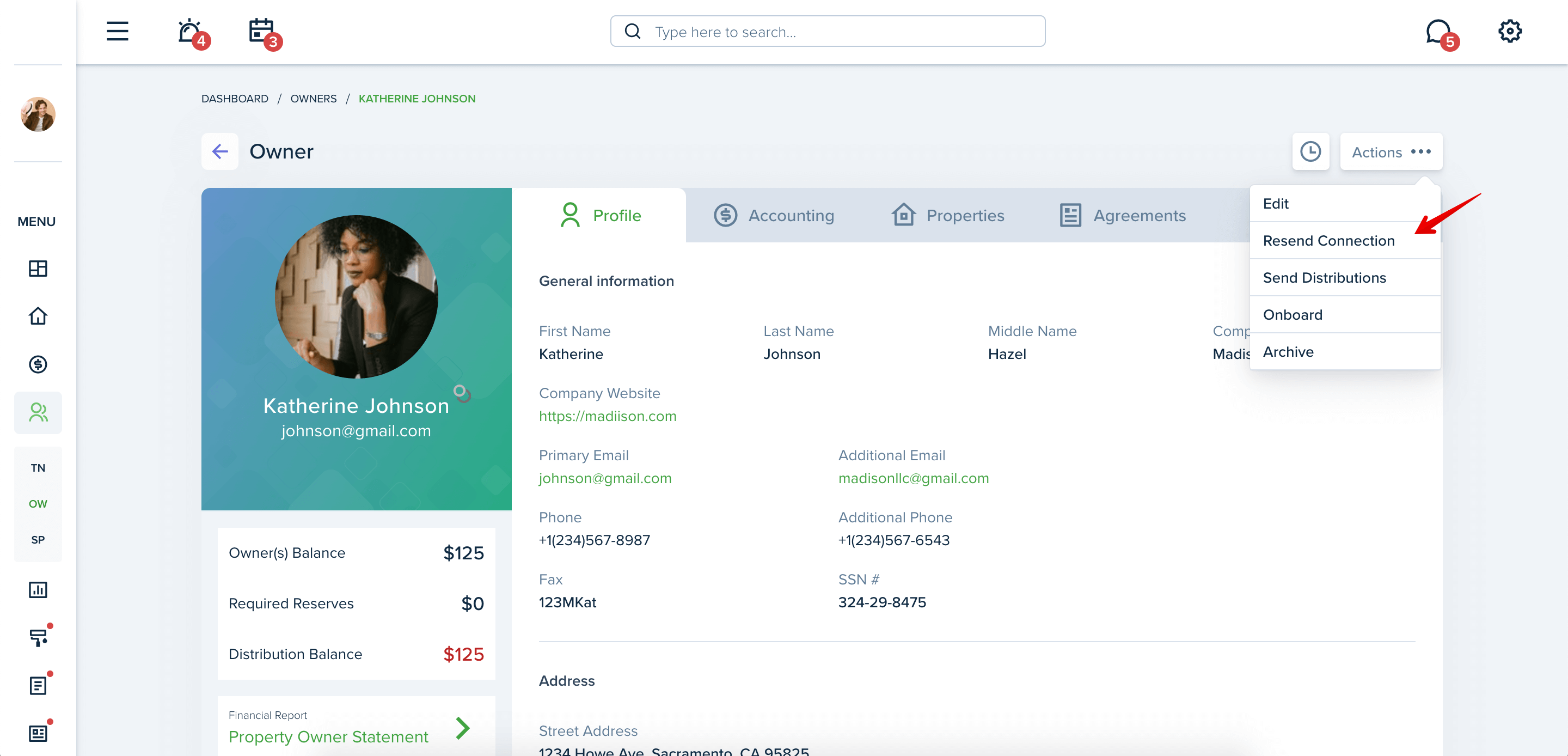The image size is (1568, 756).
Task: Switch to the Properties tab
Action: coord(947,216)
